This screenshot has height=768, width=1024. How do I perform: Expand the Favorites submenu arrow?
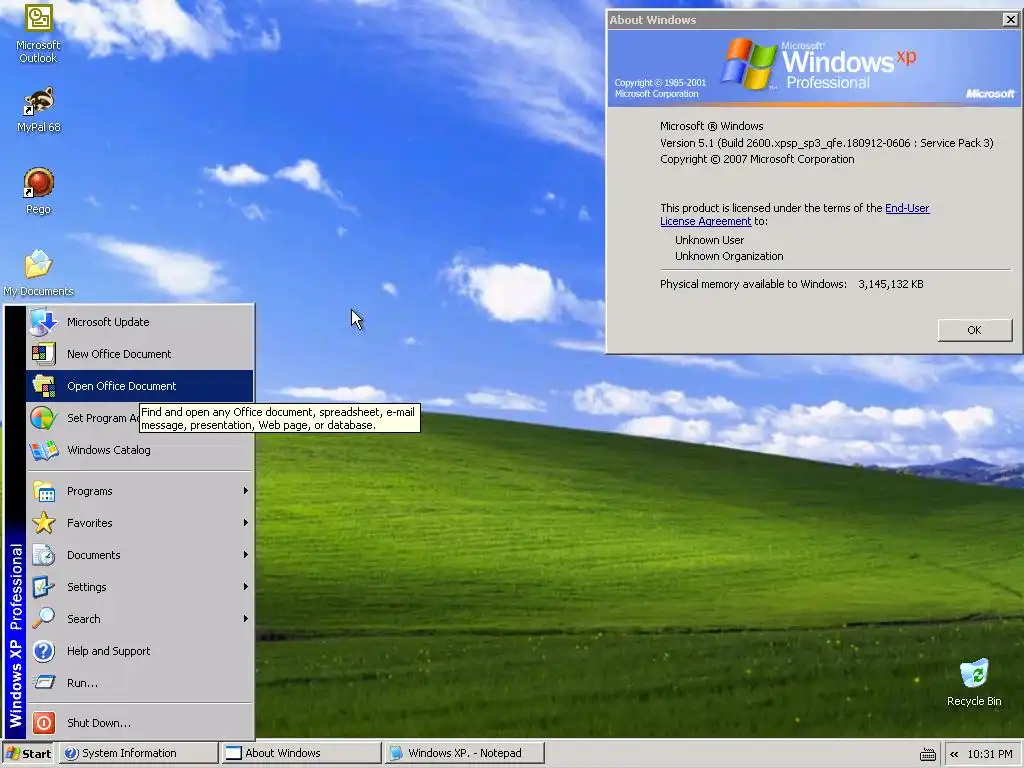click(246, 522)
